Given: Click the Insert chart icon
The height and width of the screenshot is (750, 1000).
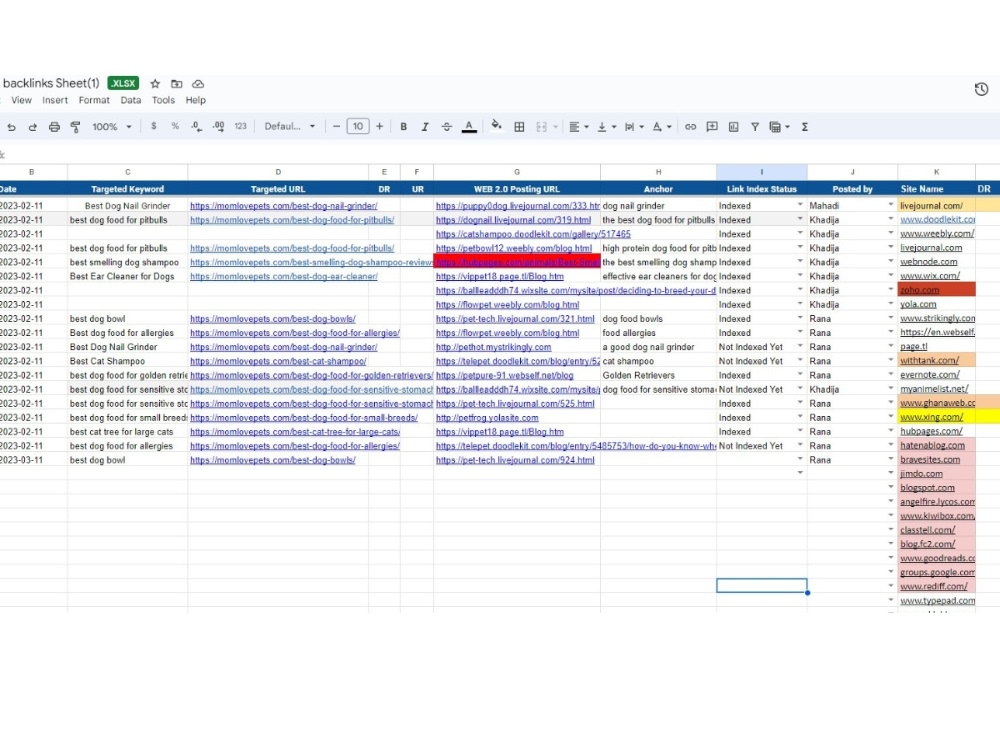Looking at the screenshot, I should point(733,127).
